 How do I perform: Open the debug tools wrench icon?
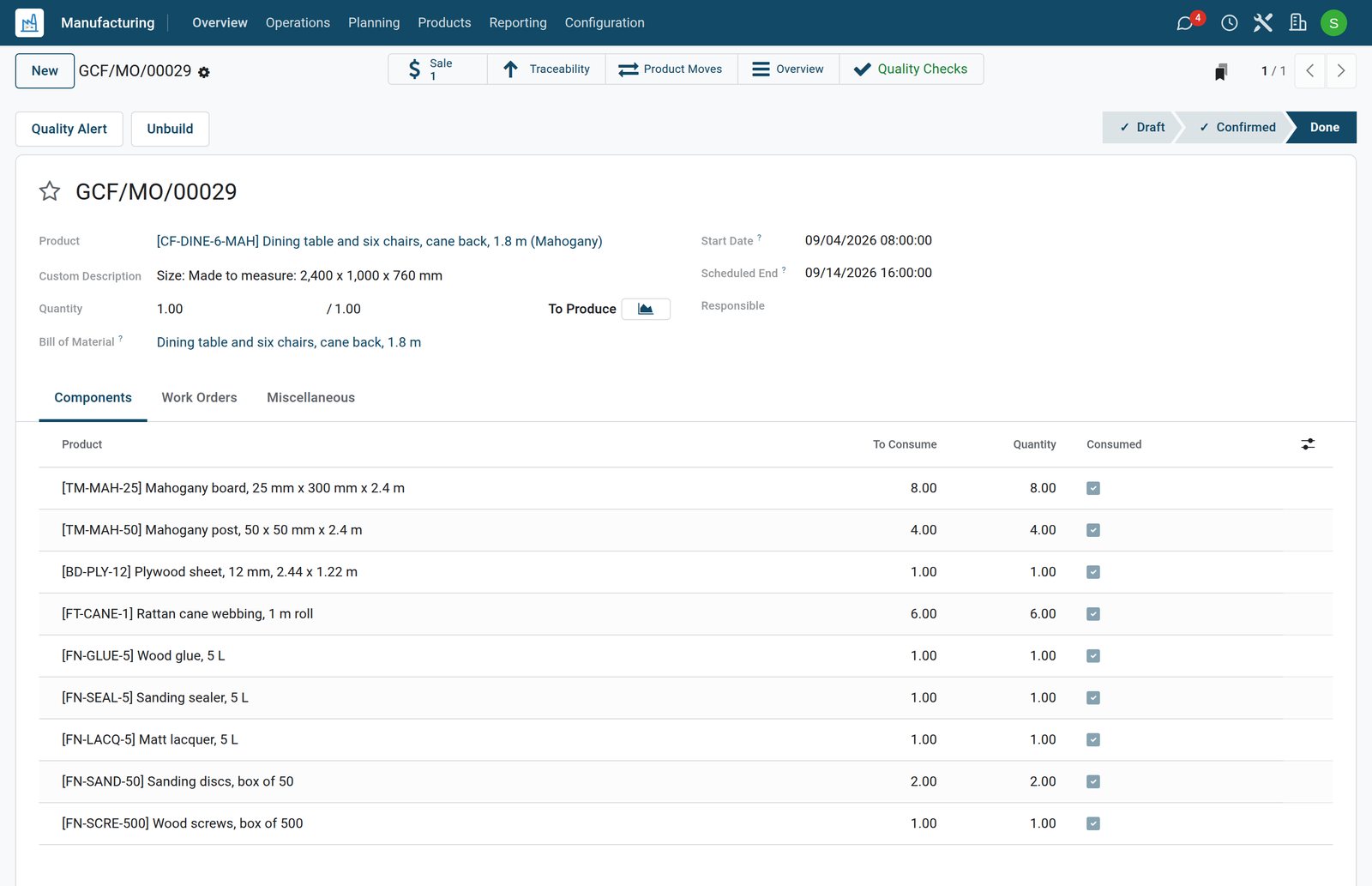coord(1263,23)
